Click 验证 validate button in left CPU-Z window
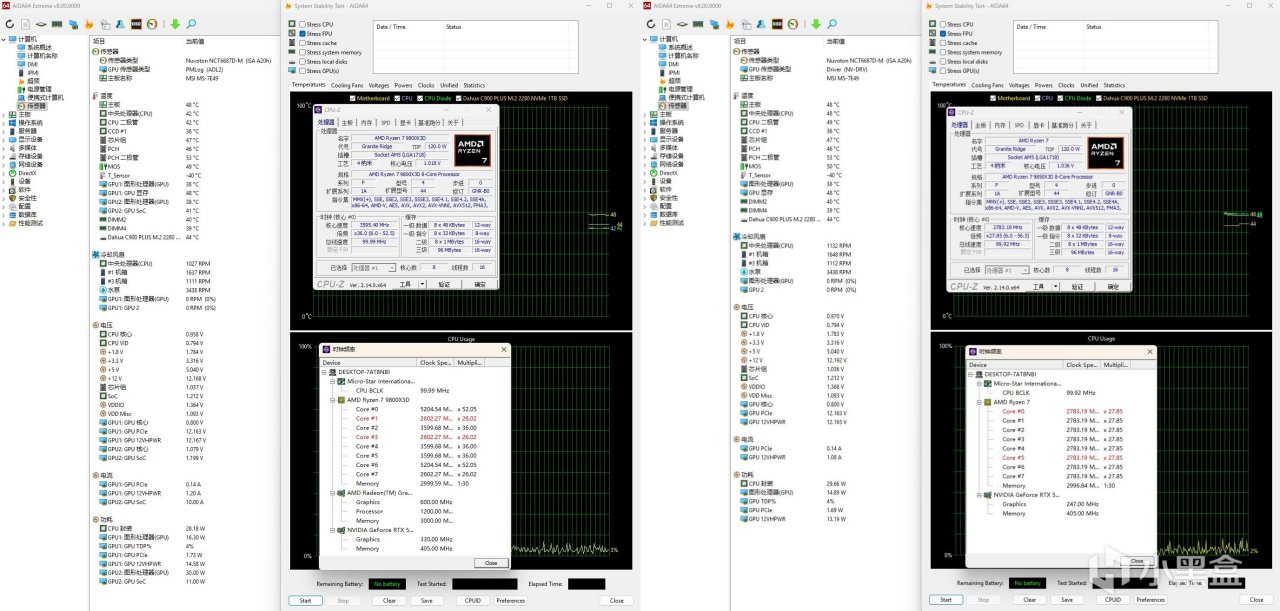The width and height of the screenshot is (1280, 611). pyautogui.click(x=445, y=284)
